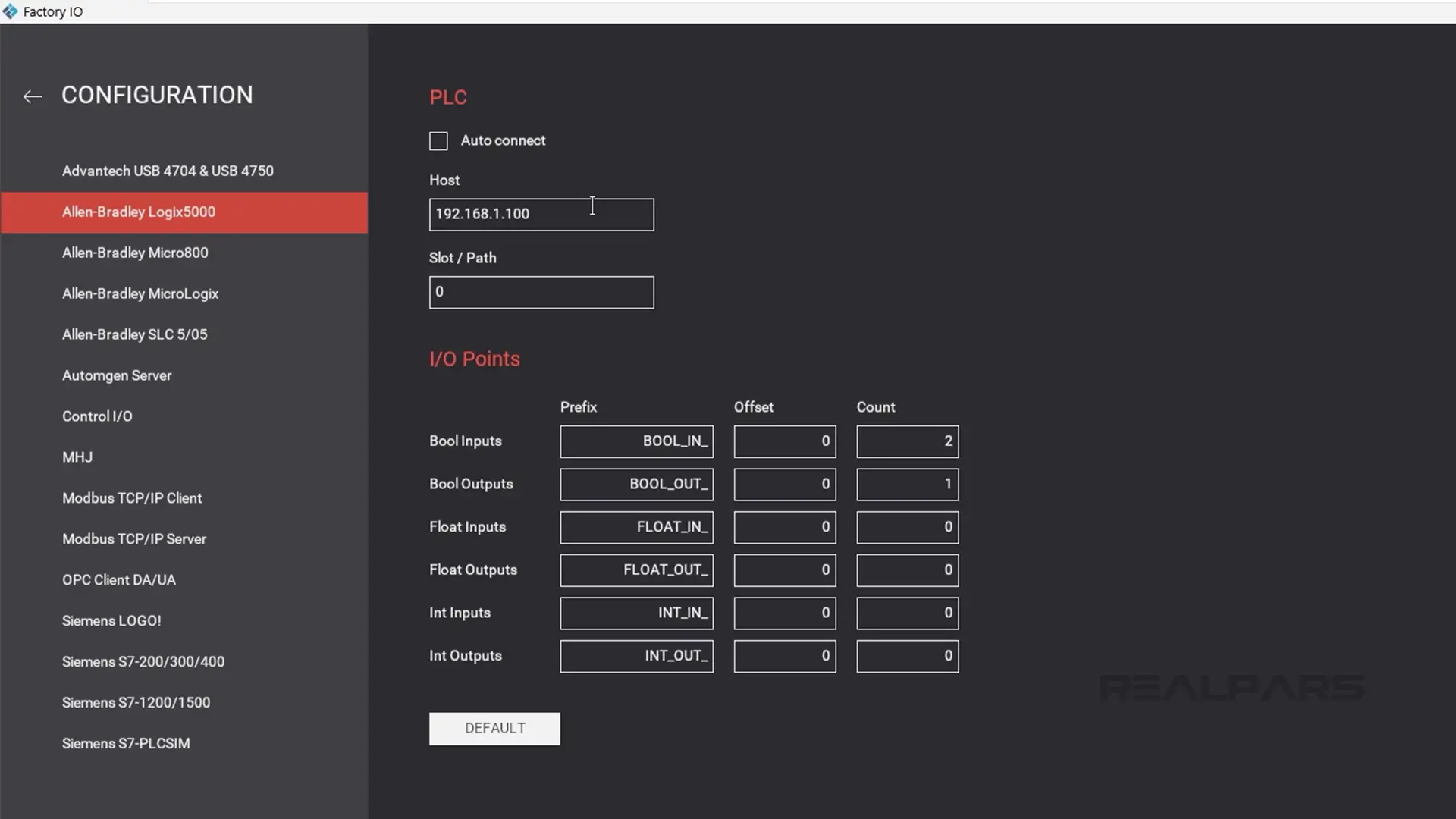This screenshot has width=1456, height=819.
Task: Click the Float Inputs prefix field
Action: point(637,528)
